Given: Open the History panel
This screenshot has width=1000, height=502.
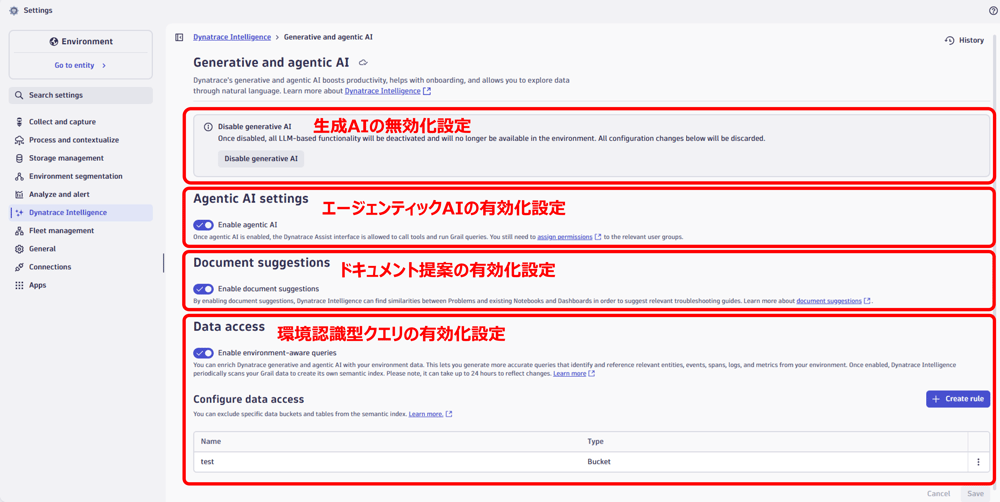Looking at the screenshot, I should [964, 40].
